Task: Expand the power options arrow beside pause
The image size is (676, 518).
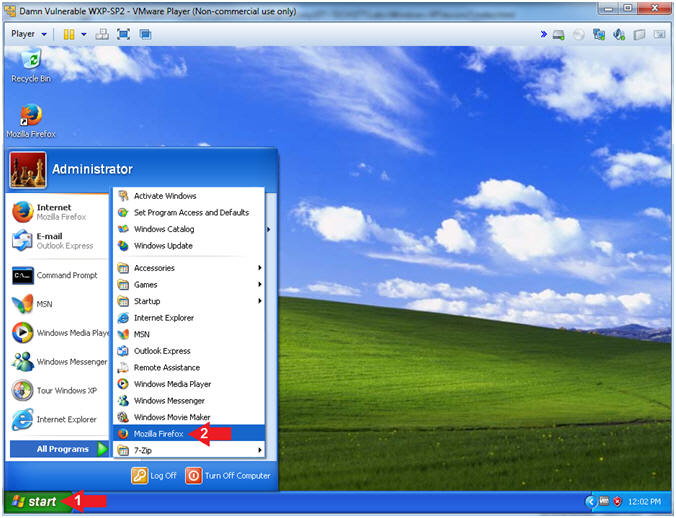Action: [84, 34]
